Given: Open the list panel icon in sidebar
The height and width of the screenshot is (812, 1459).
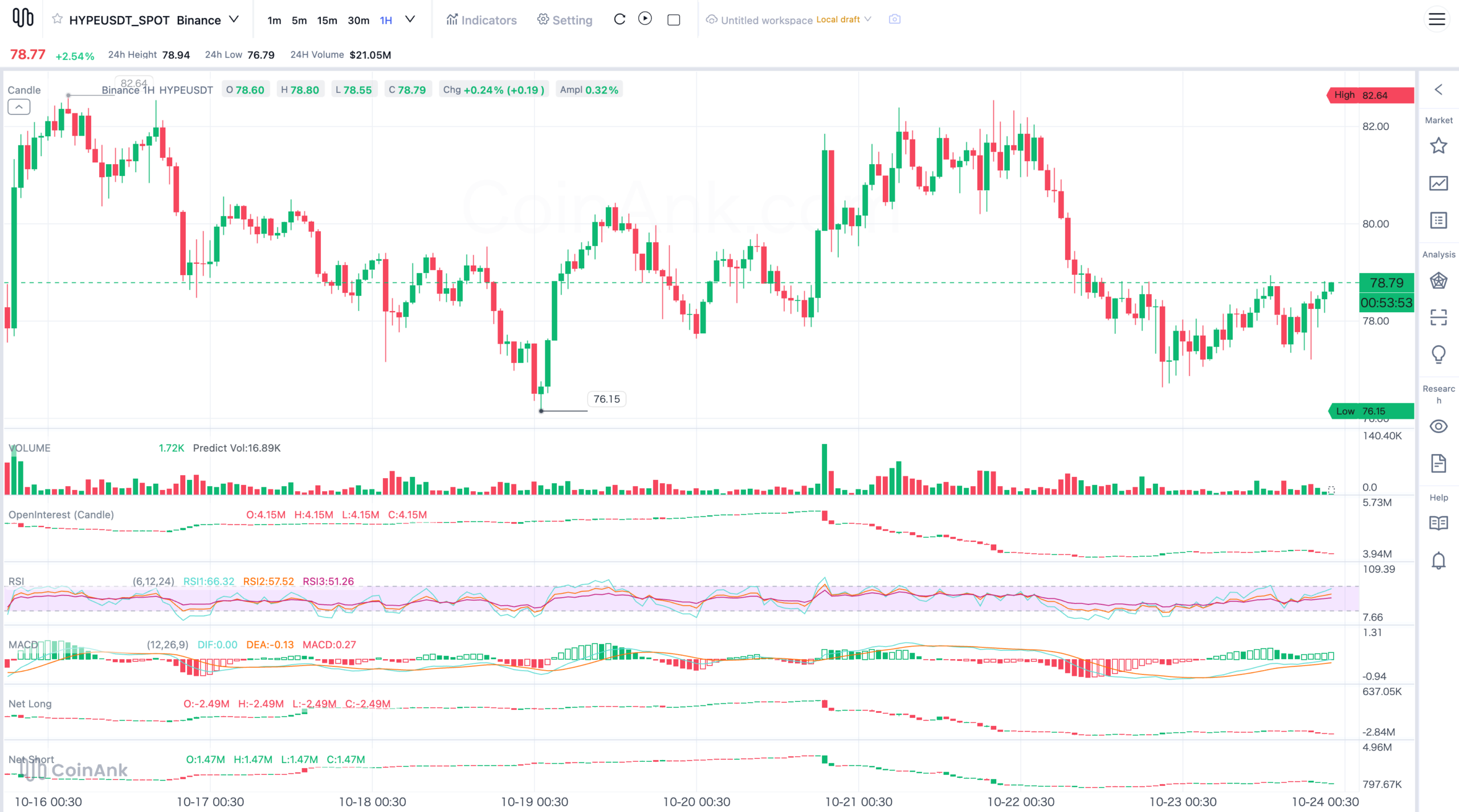Looking at the screenshot, I should click(1438, 220).
